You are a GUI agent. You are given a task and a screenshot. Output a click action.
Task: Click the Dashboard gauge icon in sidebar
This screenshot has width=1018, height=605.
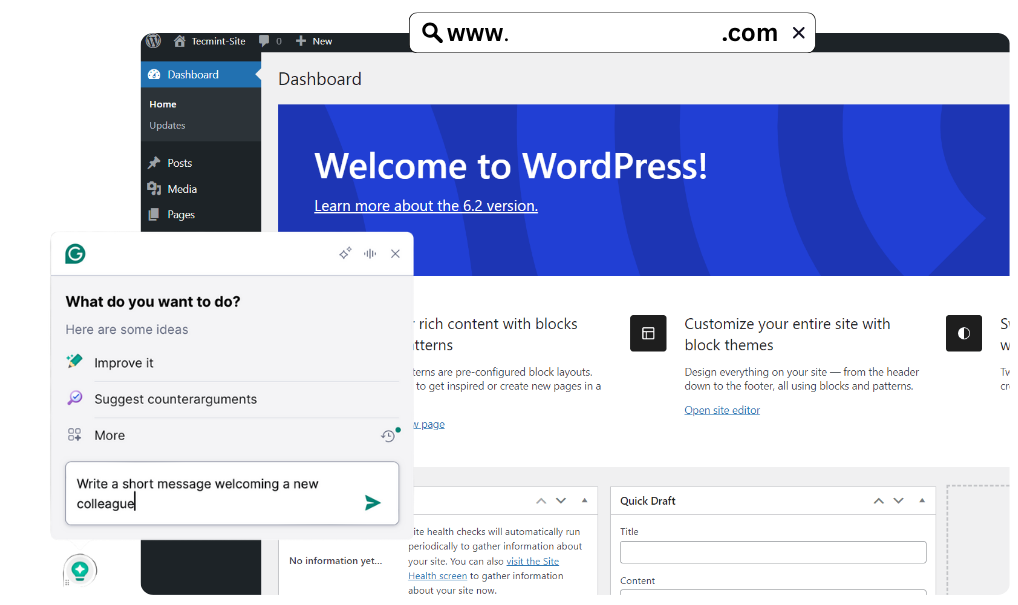154,74
